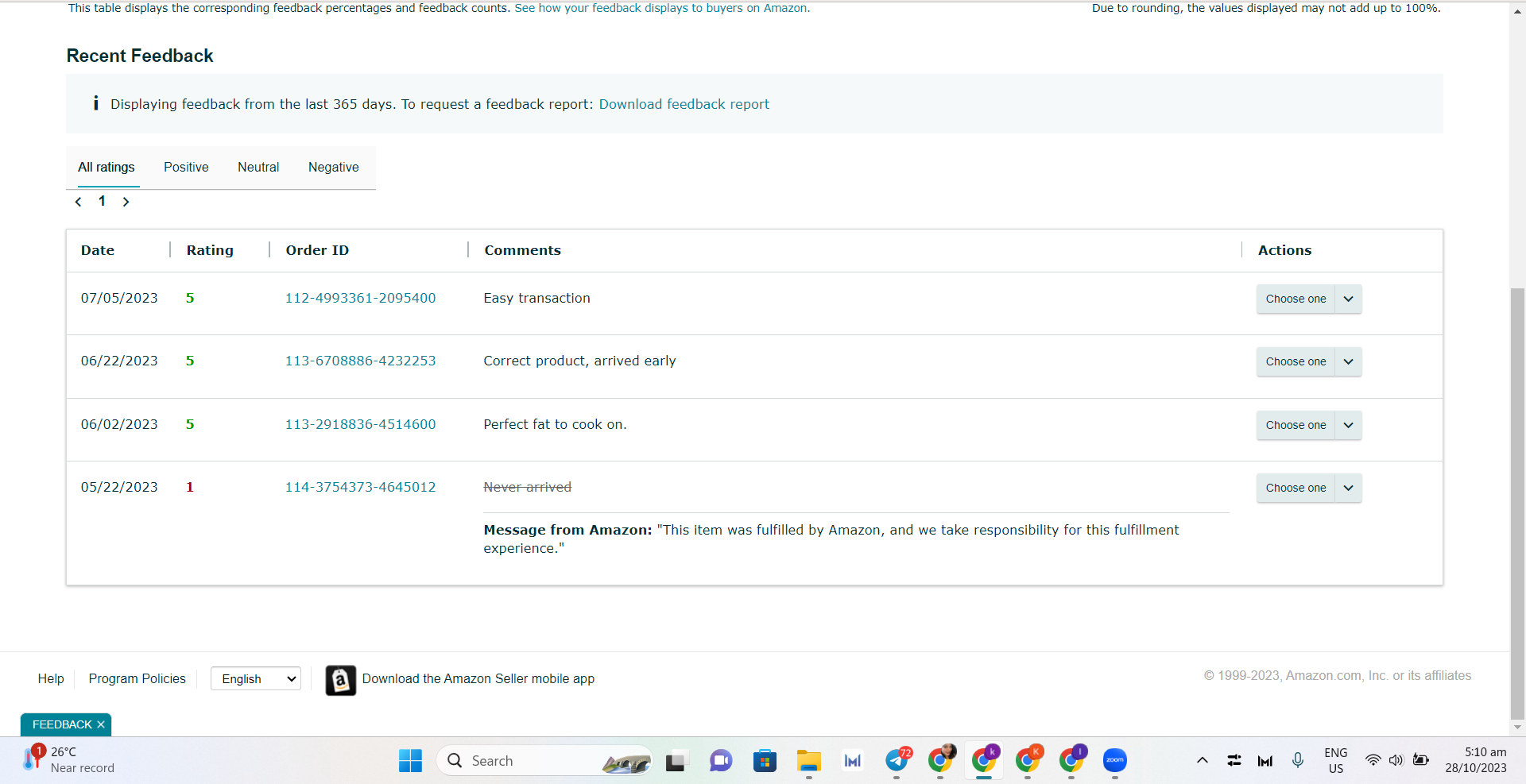Click the swap arrows tray icon
Image resolution: width=1526 pixels, height=784 pixels.
tap(1234, 760)
